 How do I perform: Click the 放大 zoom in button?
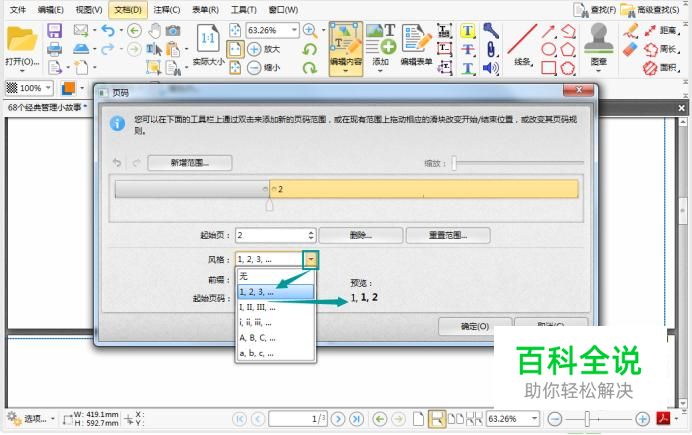[263, 49]
